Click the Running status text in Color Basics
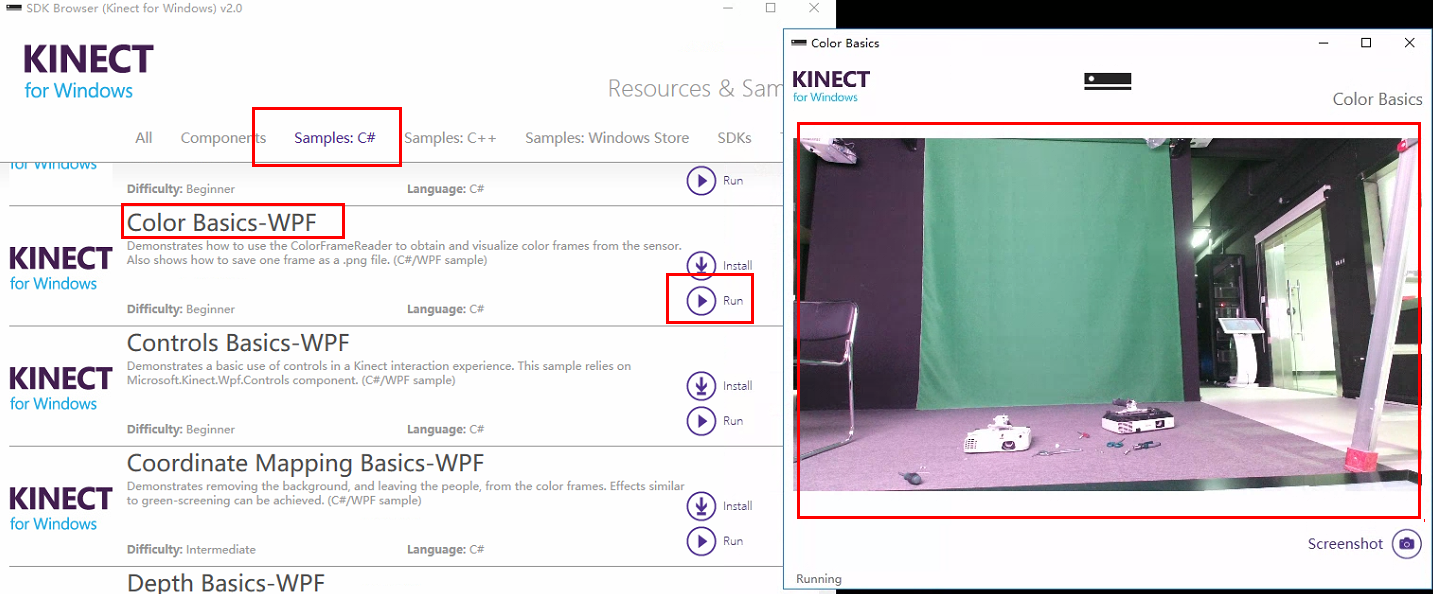Viewport: 1433px width, 594px height. 818,579
